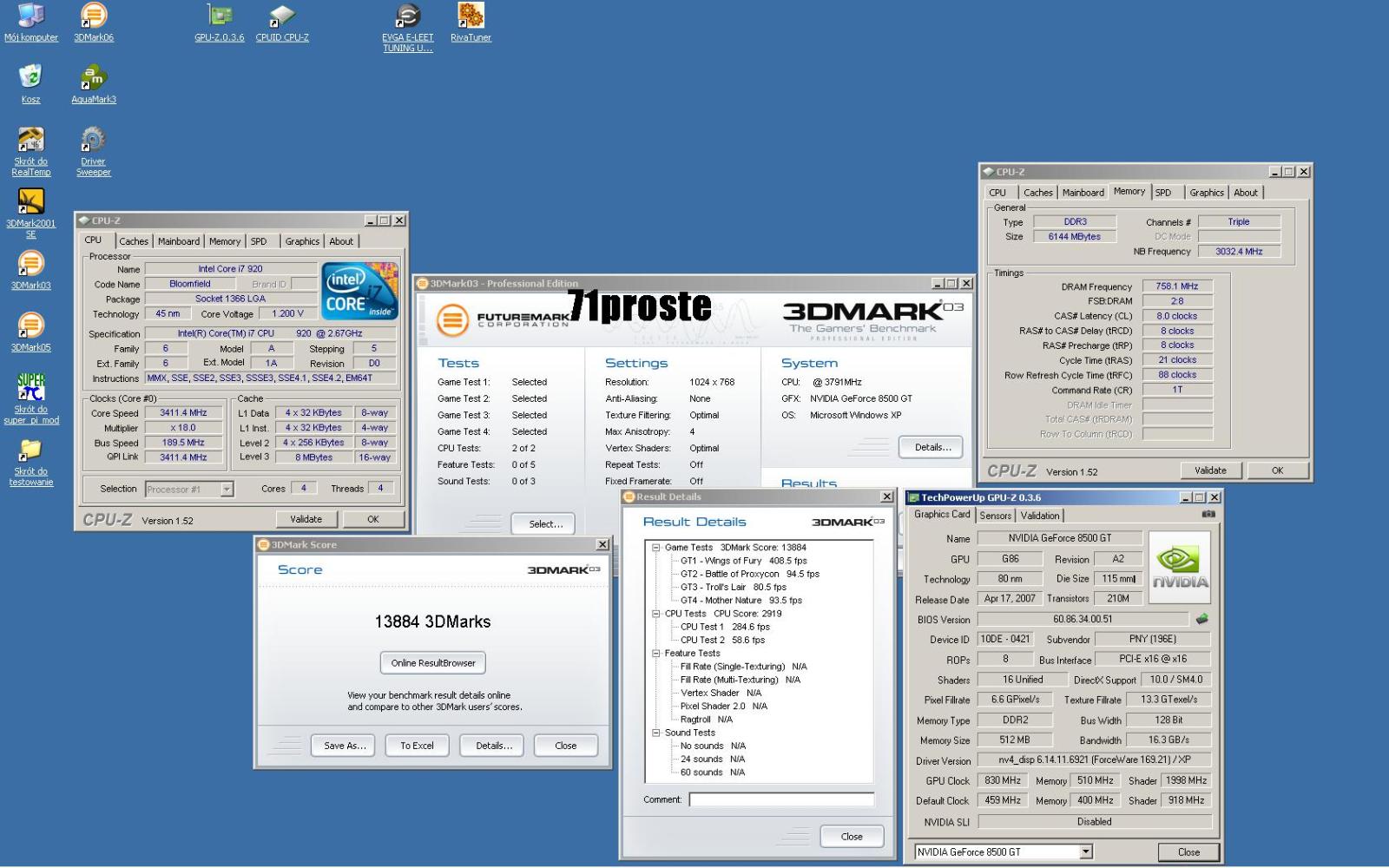Open the Skrót do RealTemp shortcut

click(30, 151)
